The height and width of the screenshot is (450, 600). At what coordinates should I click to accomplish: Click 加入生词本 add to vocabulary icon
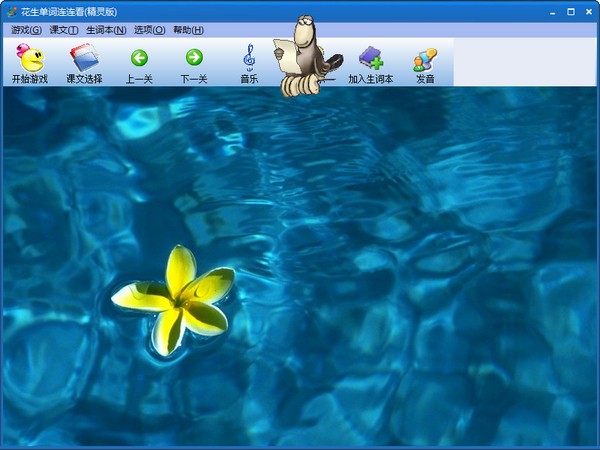[x=370, y=62]
